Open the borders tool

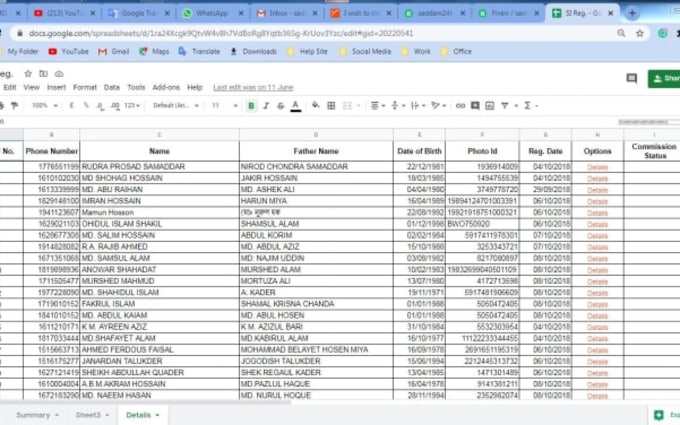click(x=331, y=105)
